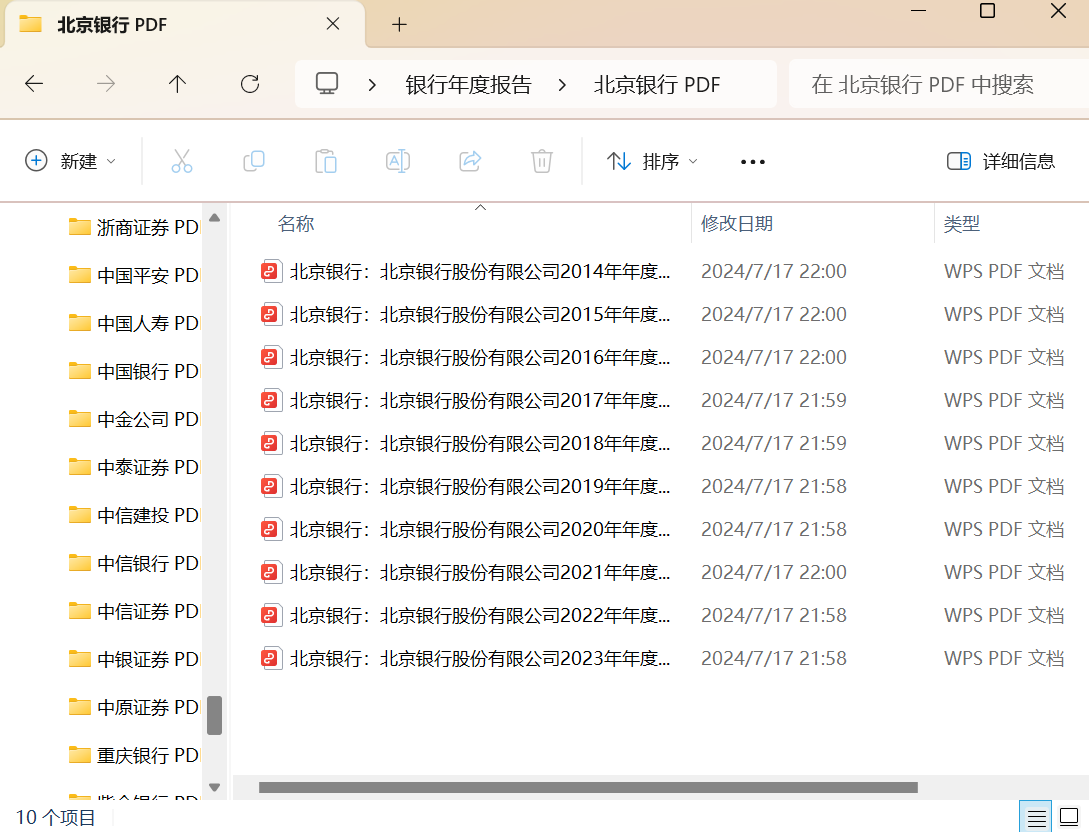Viewport: 1089px width, 832px height.
Task: Open 中国平安 PDF folder in sidebar
Action: (x=134, y=275)
